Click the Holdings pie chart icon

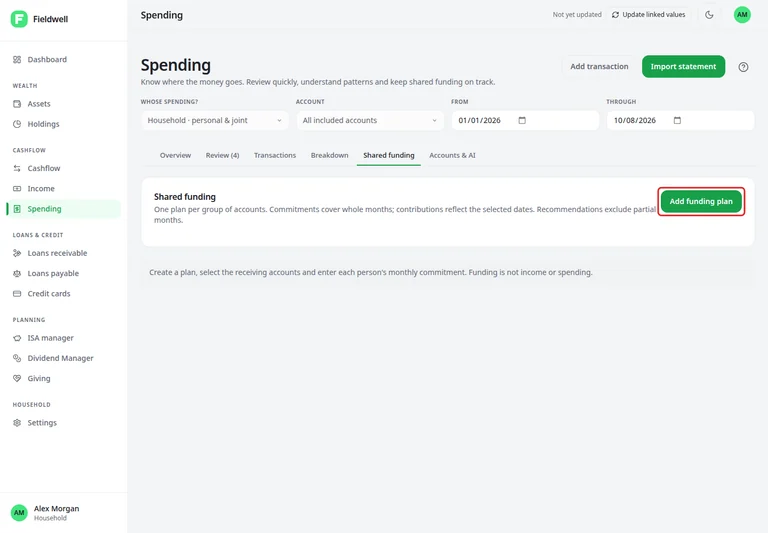coord(17,124)
